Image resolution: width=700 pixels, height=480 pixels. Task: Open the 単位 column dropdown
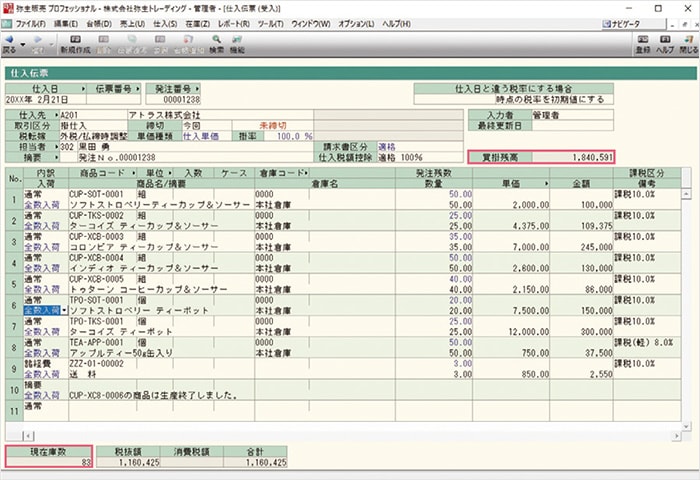pyautogui.click(x=170, y=173)
